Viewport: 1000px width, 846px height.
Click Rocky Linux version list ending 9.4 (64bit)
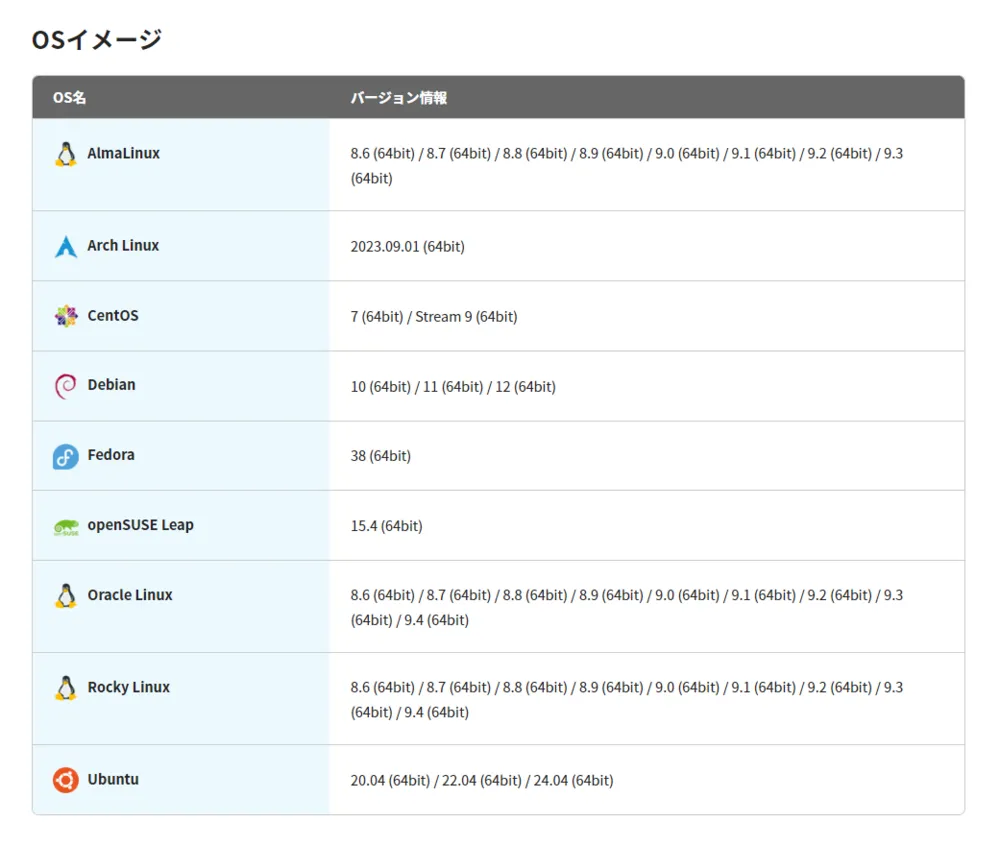tap(627, 700)
